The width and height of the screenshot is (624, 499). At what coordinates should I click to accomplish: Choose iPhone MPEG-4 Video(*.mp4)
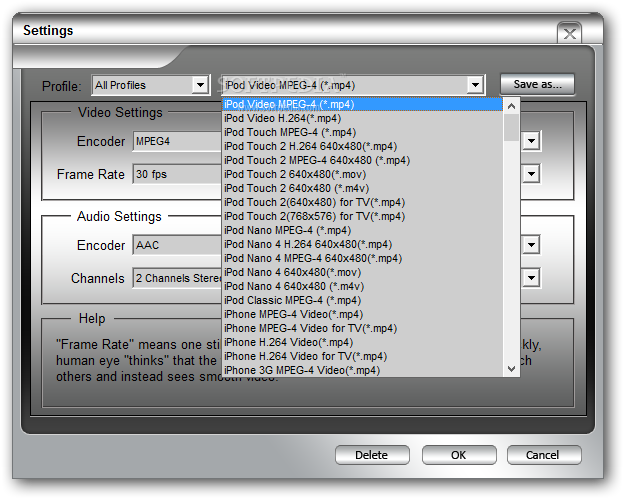point(363,314)
